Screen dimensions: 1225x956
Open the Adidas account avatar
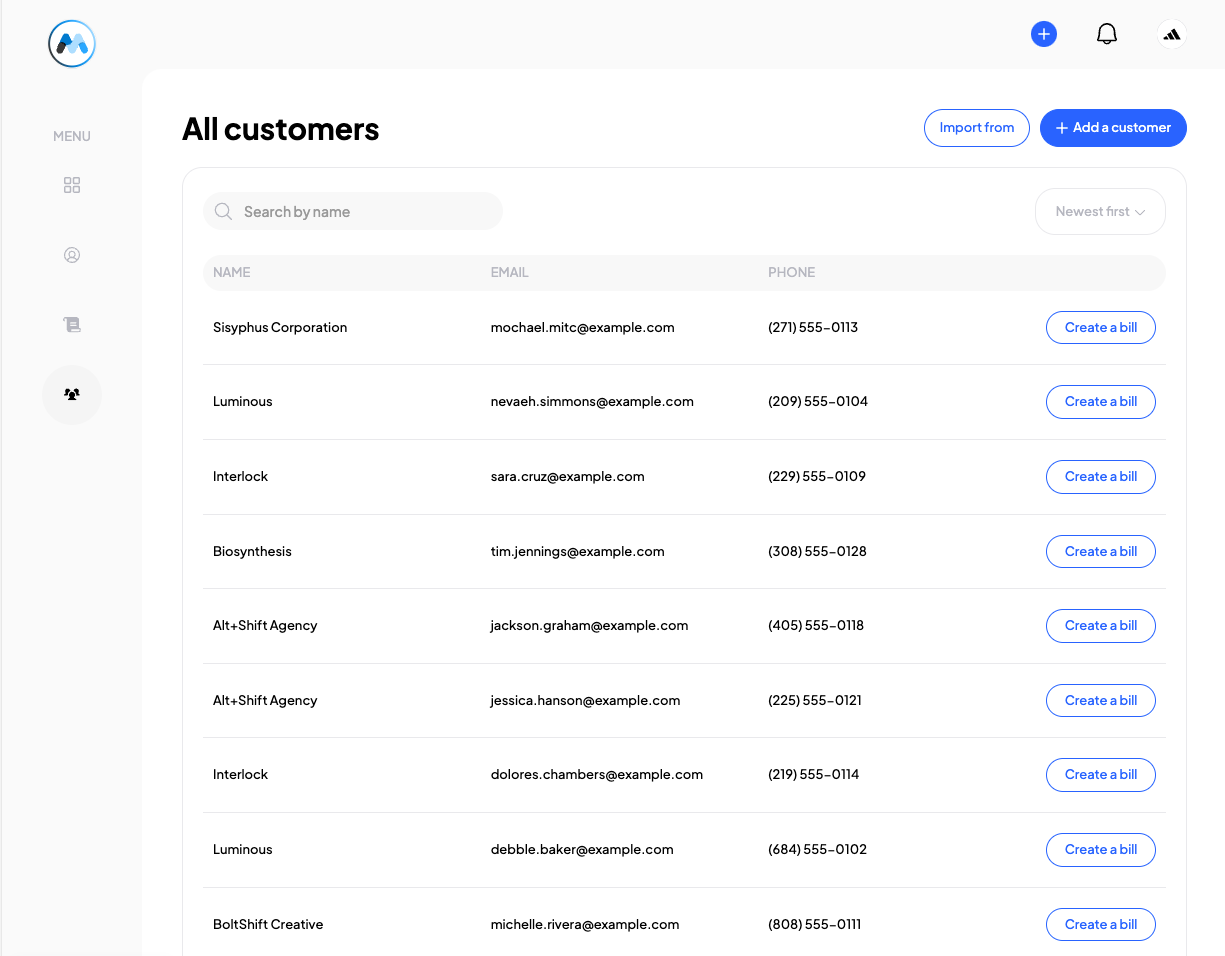click(1172, 35)
